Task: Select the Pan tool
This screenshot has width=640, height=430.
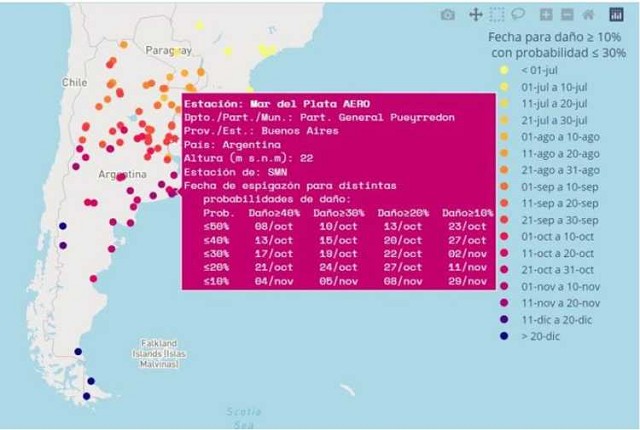Action: coord(475,15)
